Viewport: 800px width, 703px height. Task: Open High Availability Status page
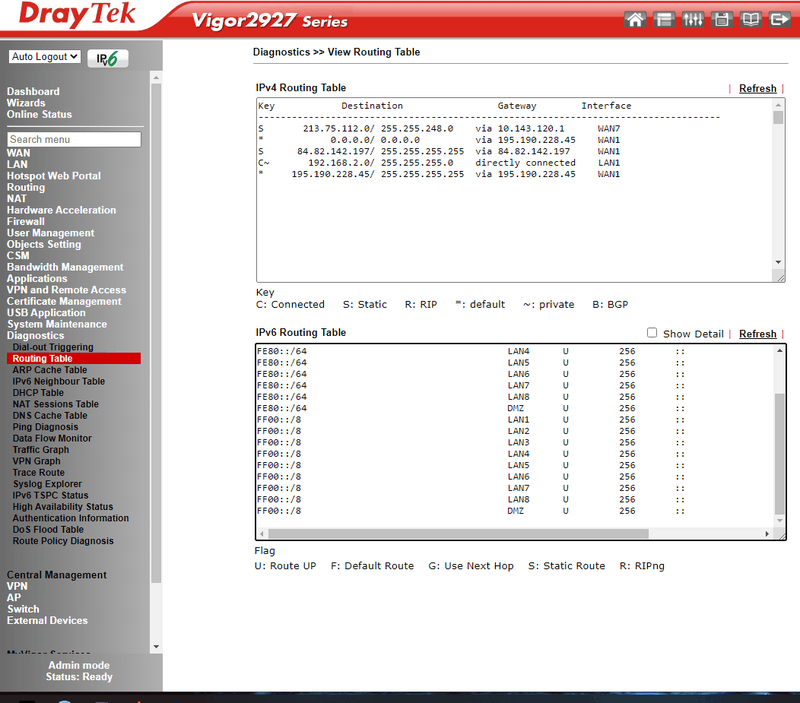coord(63,507)
